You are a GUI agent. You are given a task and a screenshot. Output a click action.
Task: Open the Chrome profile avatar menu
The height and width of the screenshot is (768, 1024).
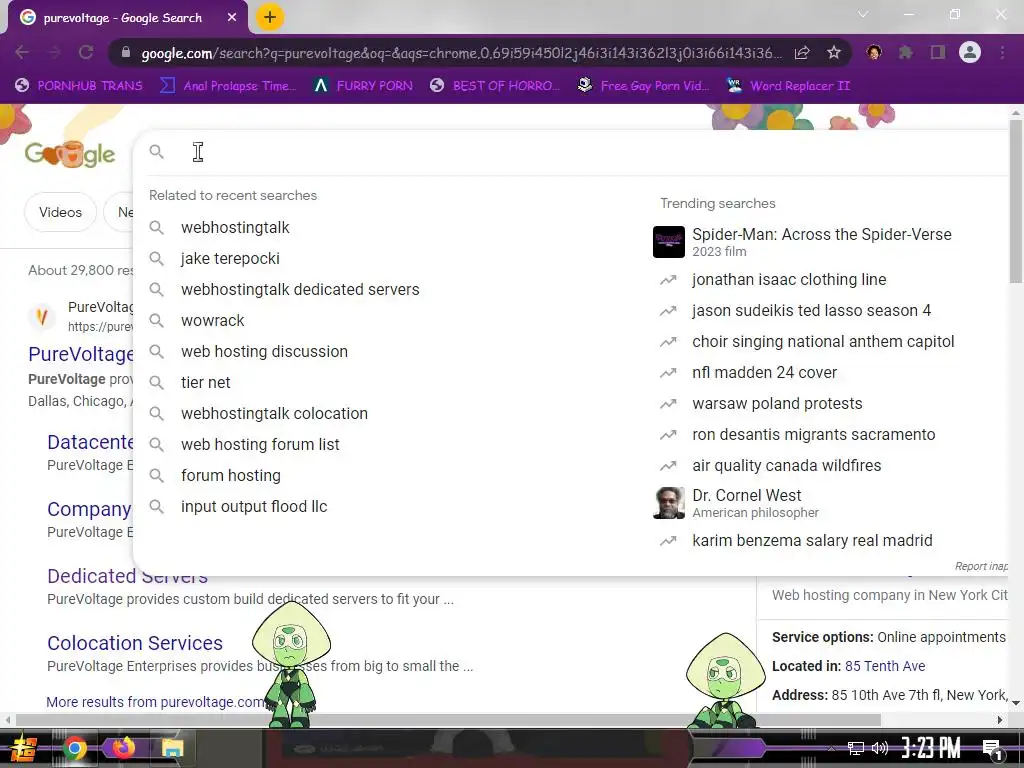point(970,52)
